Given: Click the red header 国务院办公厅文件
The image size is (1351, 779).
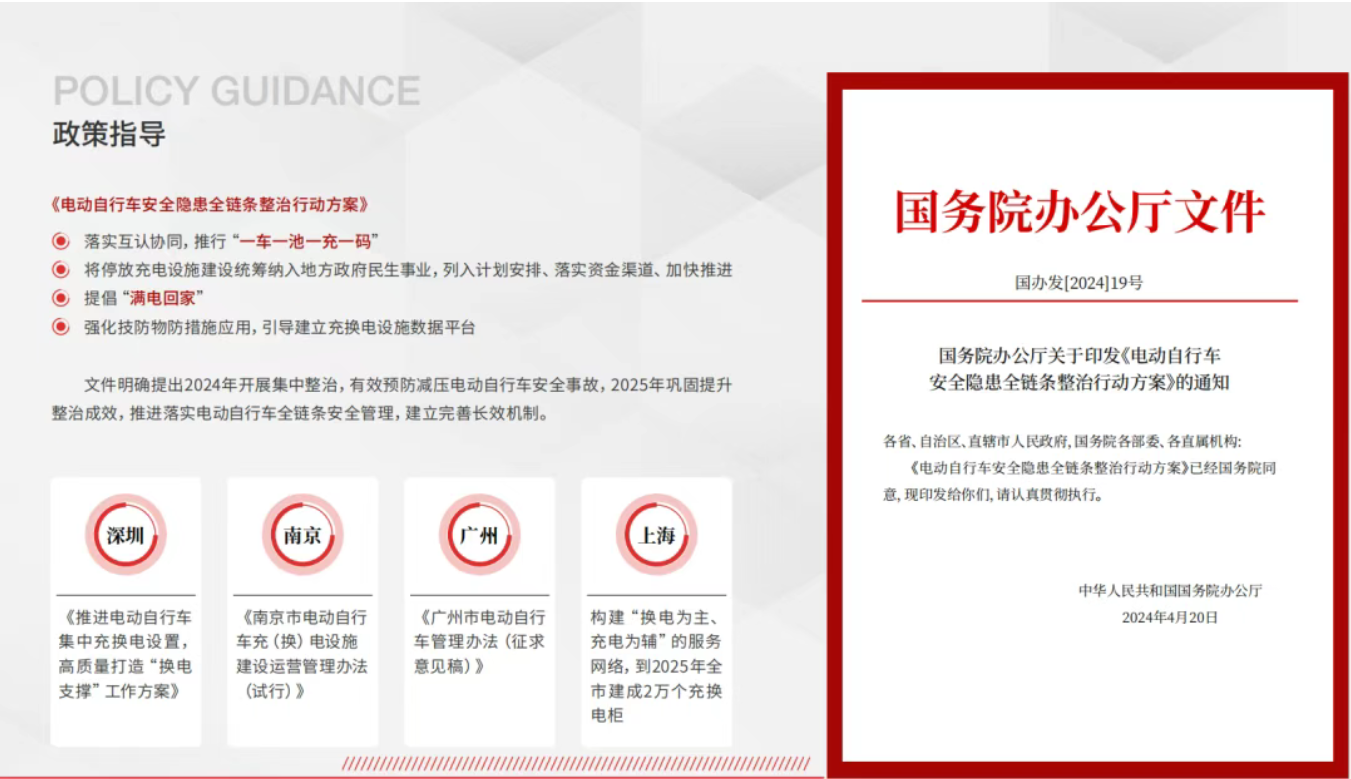Looking at the screenshot, I should point(1080,212).
